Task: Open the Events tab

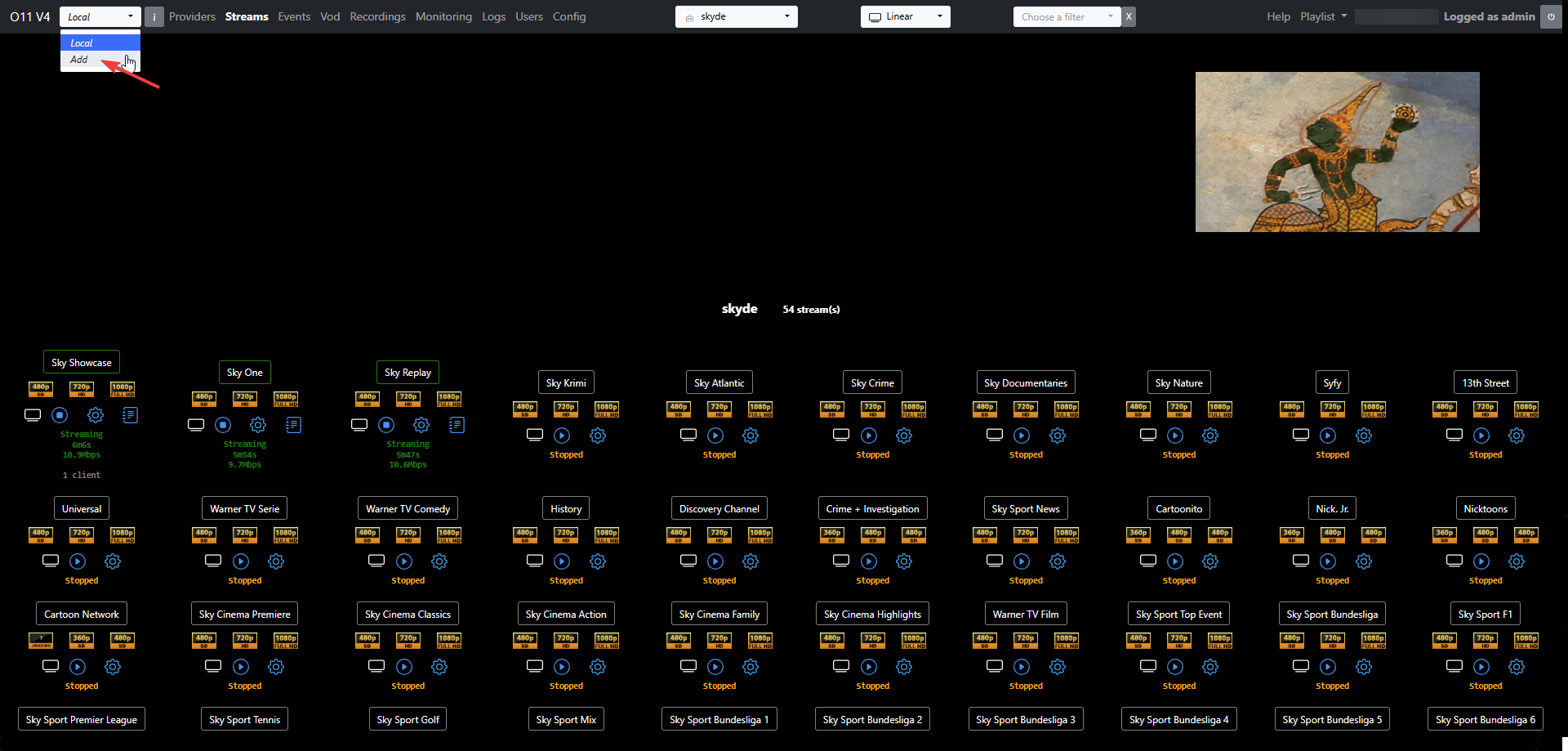Action: point(294,17)
